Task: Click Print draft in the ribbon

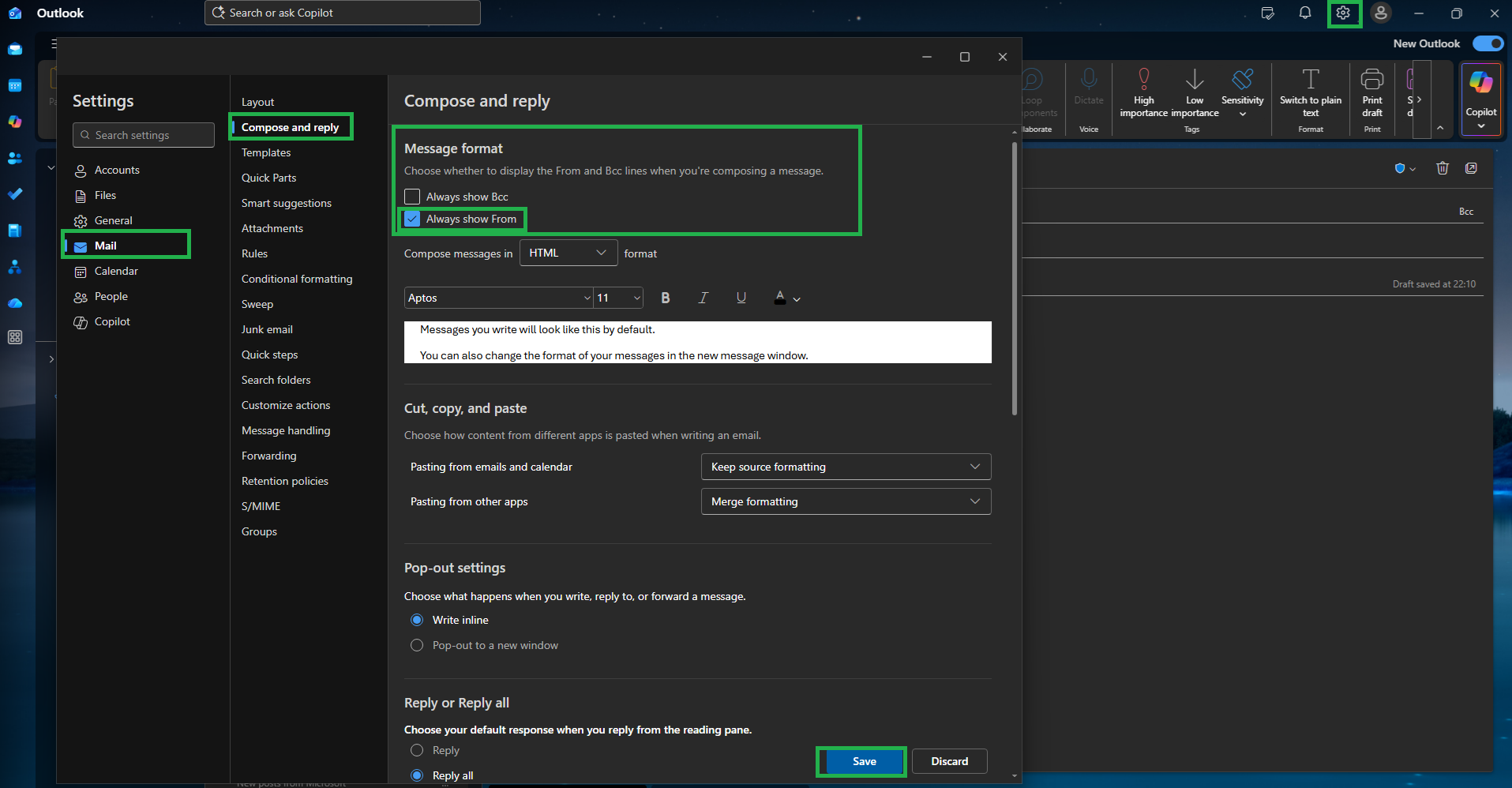Action: coord(1372,92)
